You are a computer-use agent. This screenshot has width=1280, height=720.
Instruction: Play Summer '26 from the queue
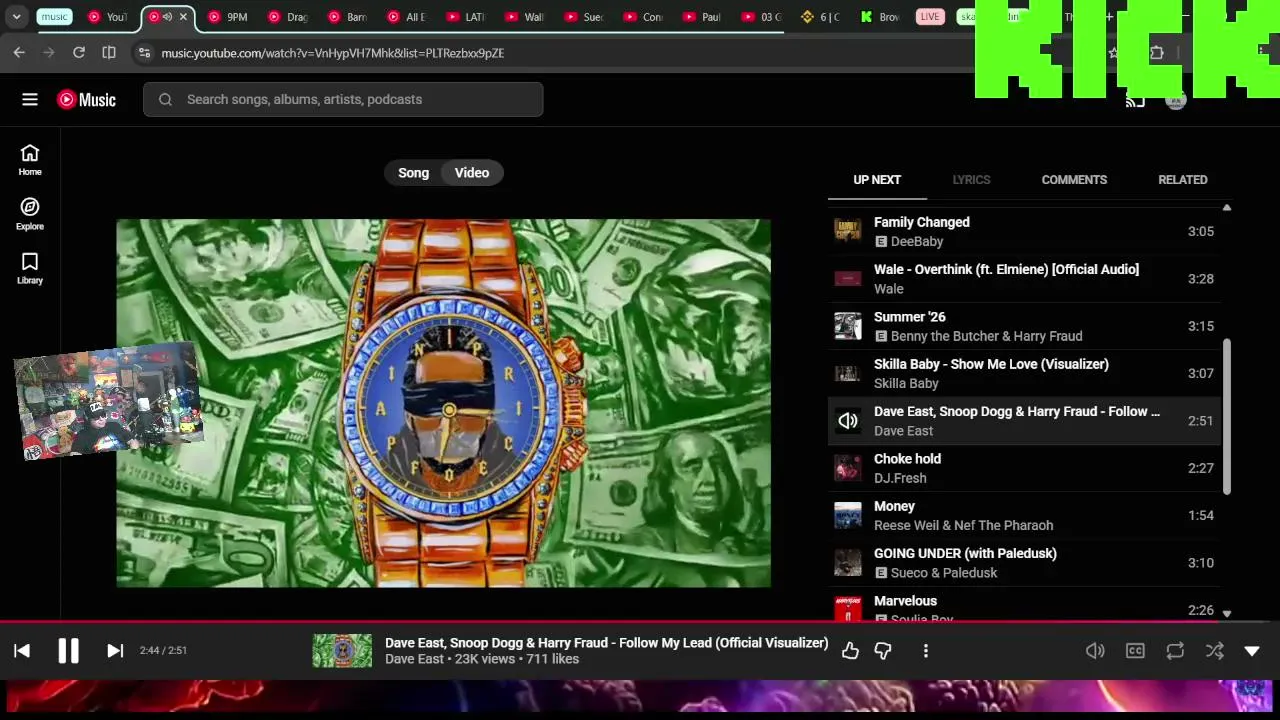point(1024,326)
